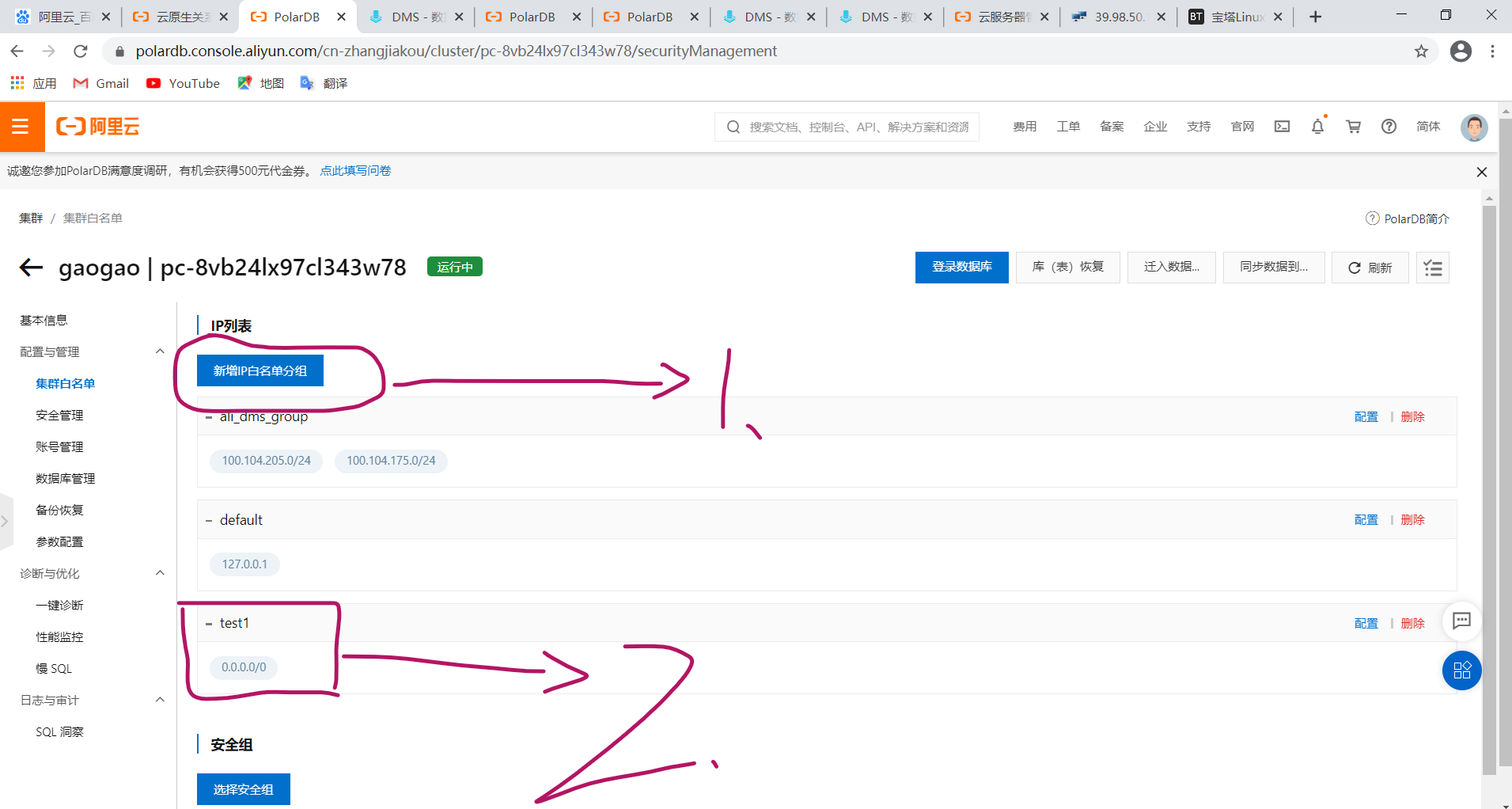The height and width of the screenshot is (809, 1512).
Task: Open the 翻译 translate bookmark
Action: [x=324, y=83]
